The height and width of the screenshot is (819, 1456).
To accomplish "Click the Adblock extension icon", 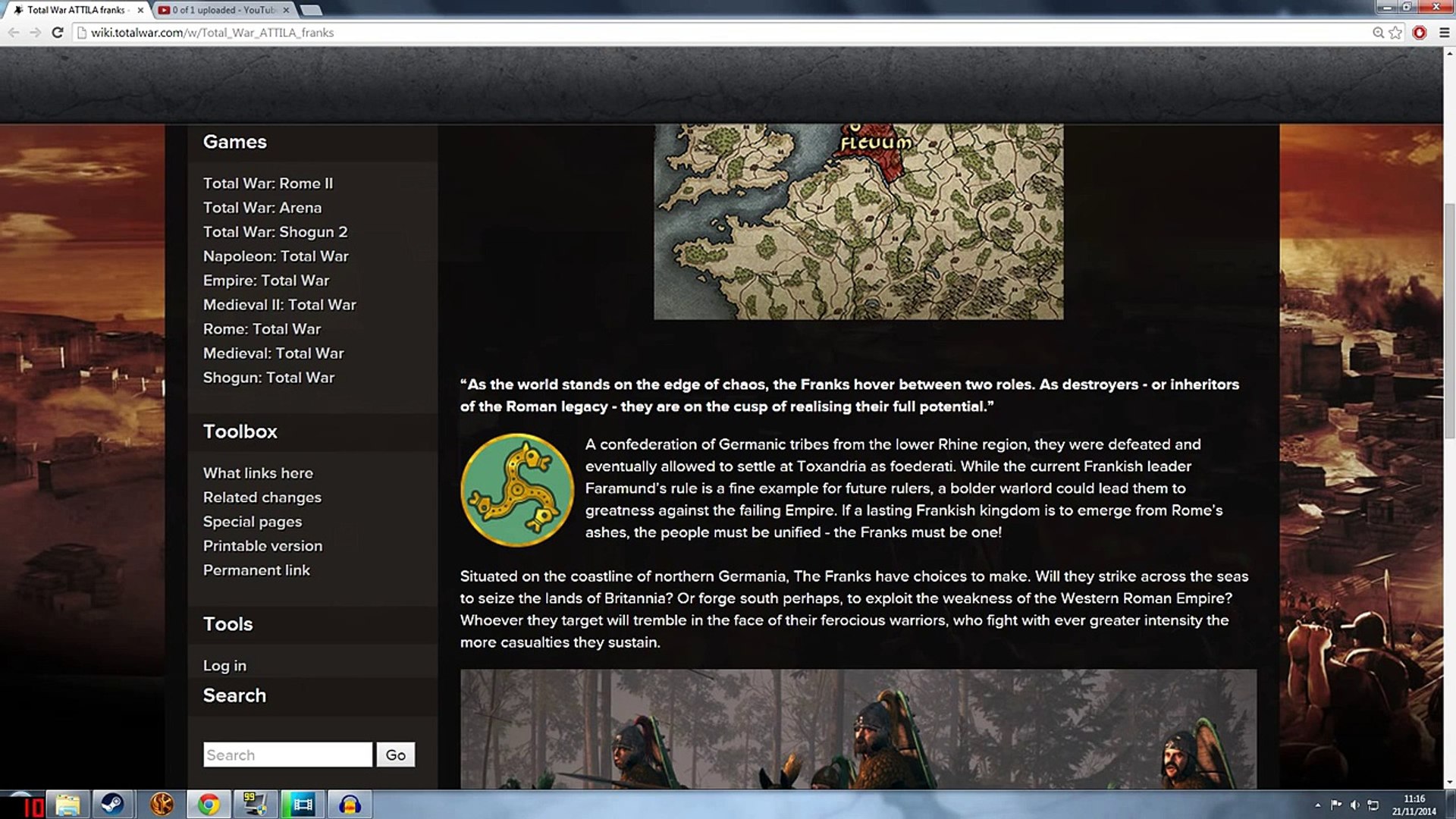I will [x=1420, y=33].
